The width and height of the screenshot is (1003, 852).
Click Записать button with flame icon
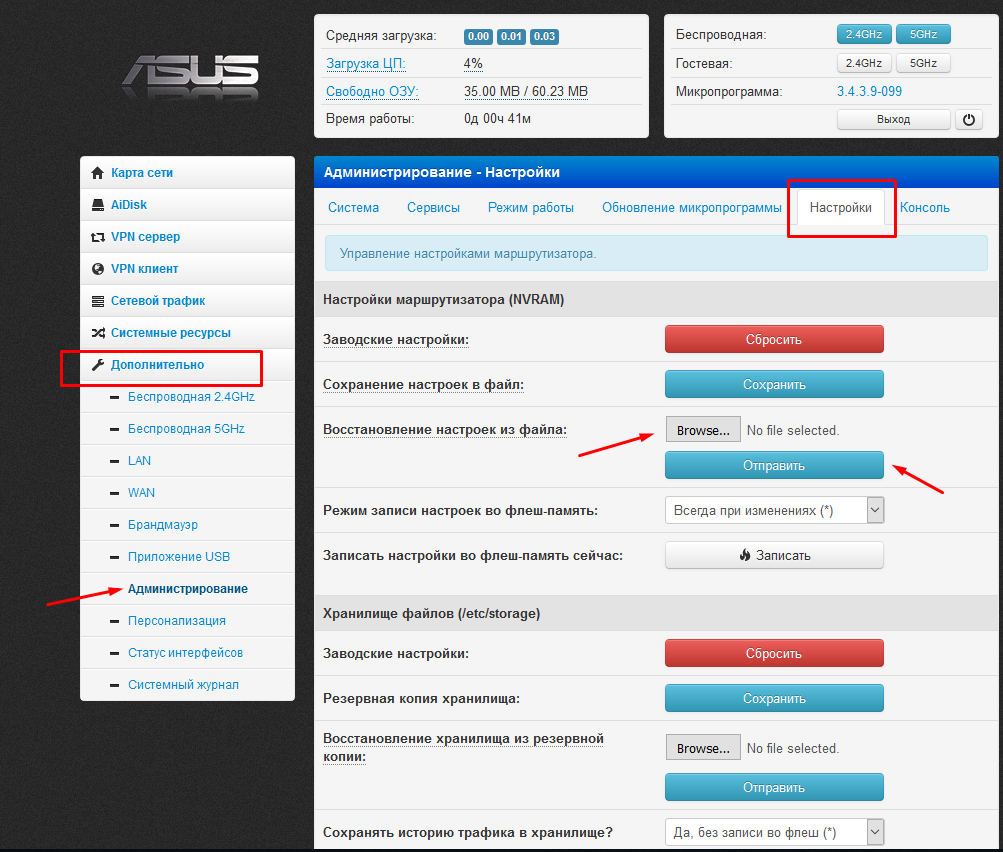(774, 555)
